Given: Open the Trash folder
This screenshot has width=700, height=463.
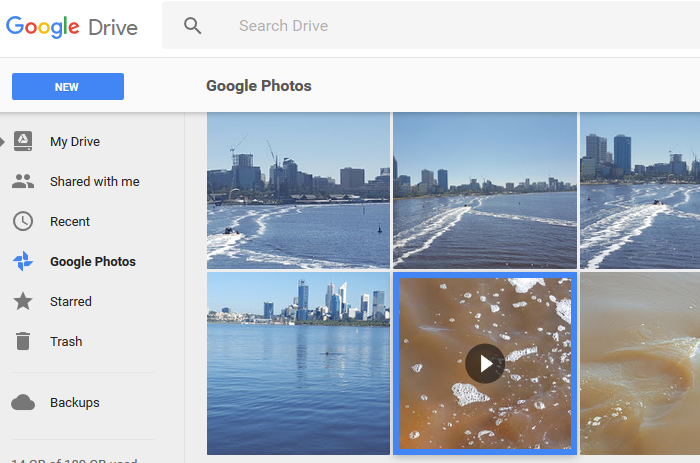Looking at the screenshot, I should click(66, 342).
